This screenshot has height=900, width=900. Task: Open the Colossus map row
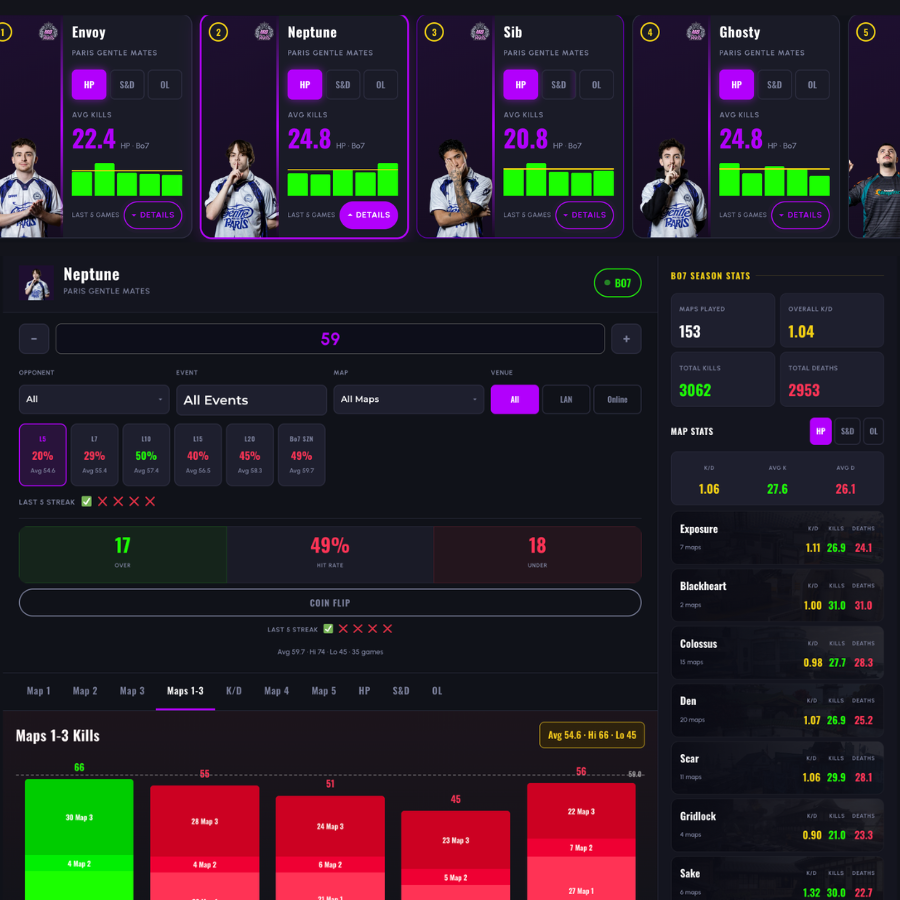(x=777, y=652)
